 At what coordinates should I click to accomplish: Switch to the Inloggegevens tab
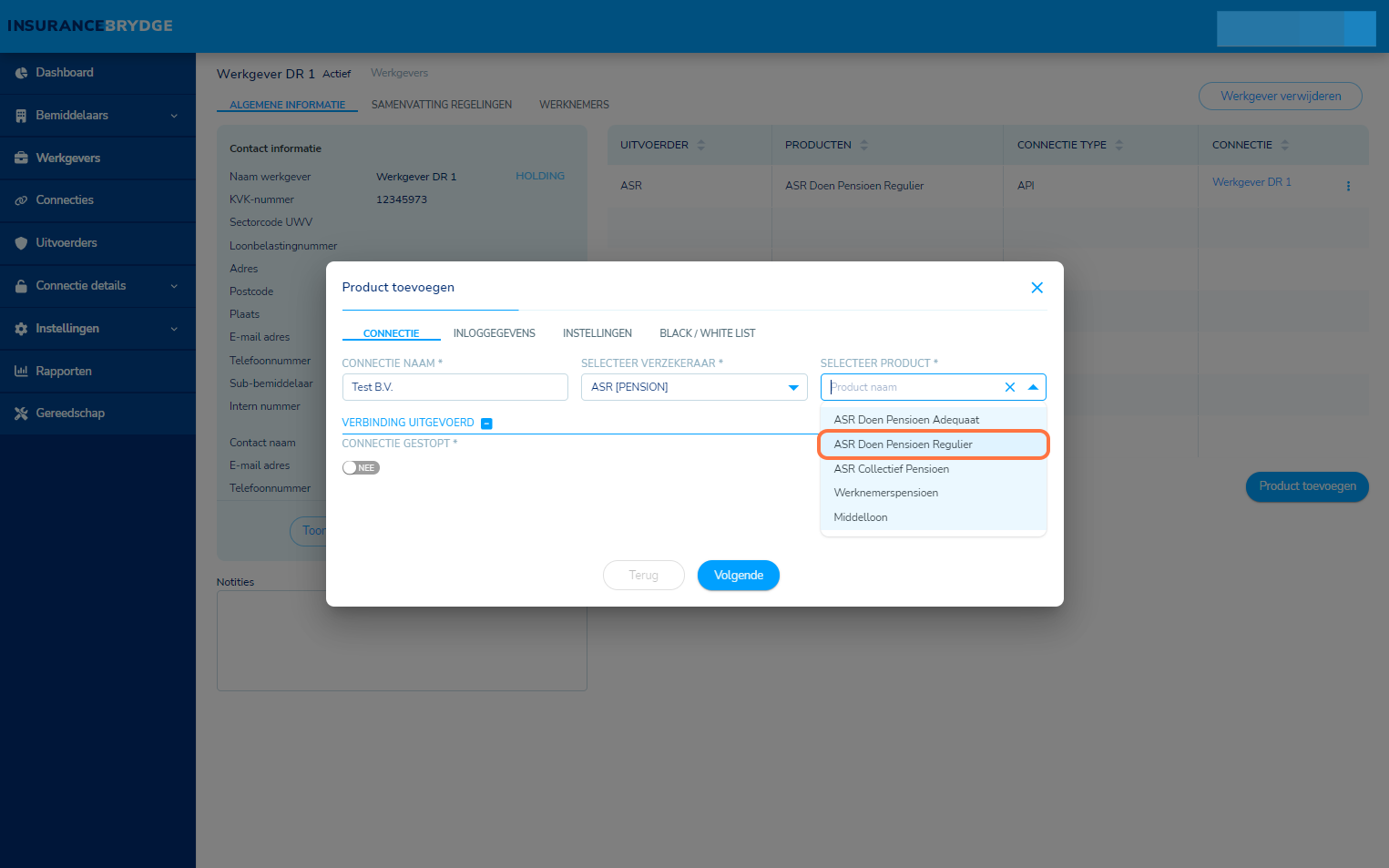(495, 333)
